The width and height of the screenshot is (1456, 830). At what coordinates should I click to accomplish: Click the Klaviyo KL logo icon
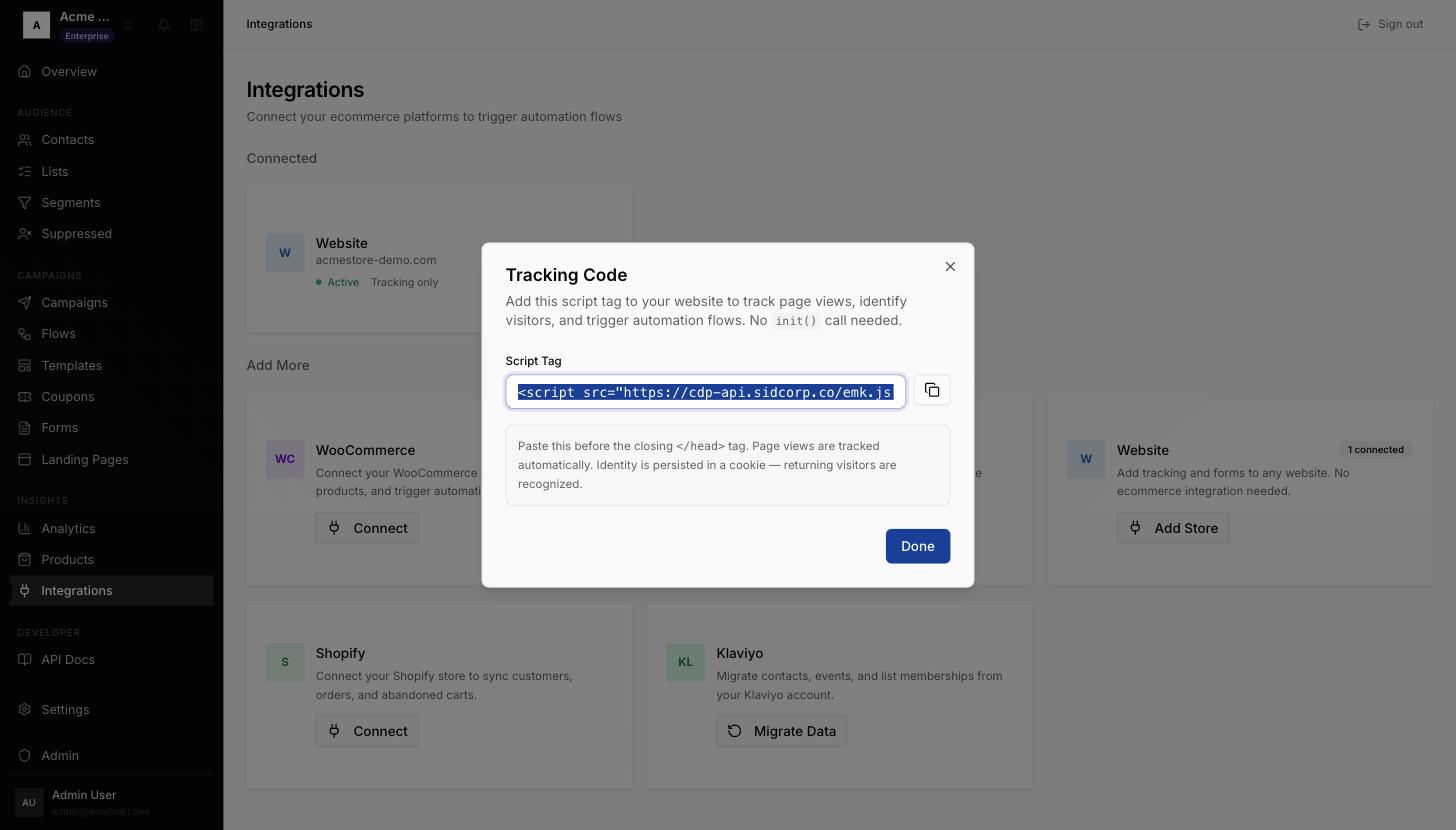tap(685, 663)
